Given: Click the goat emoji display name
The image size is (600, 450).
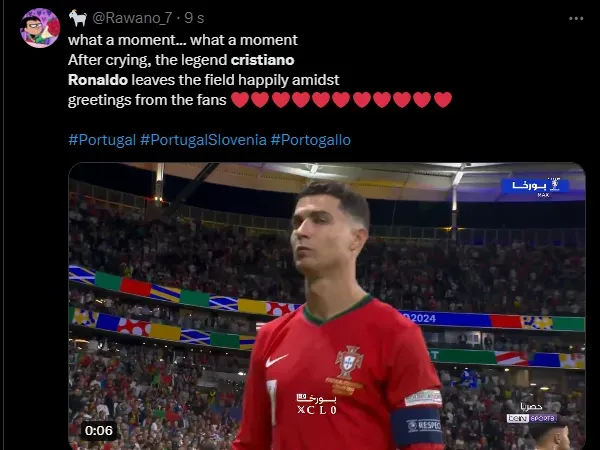Looking at the screenshot, I should click(78, 18).
